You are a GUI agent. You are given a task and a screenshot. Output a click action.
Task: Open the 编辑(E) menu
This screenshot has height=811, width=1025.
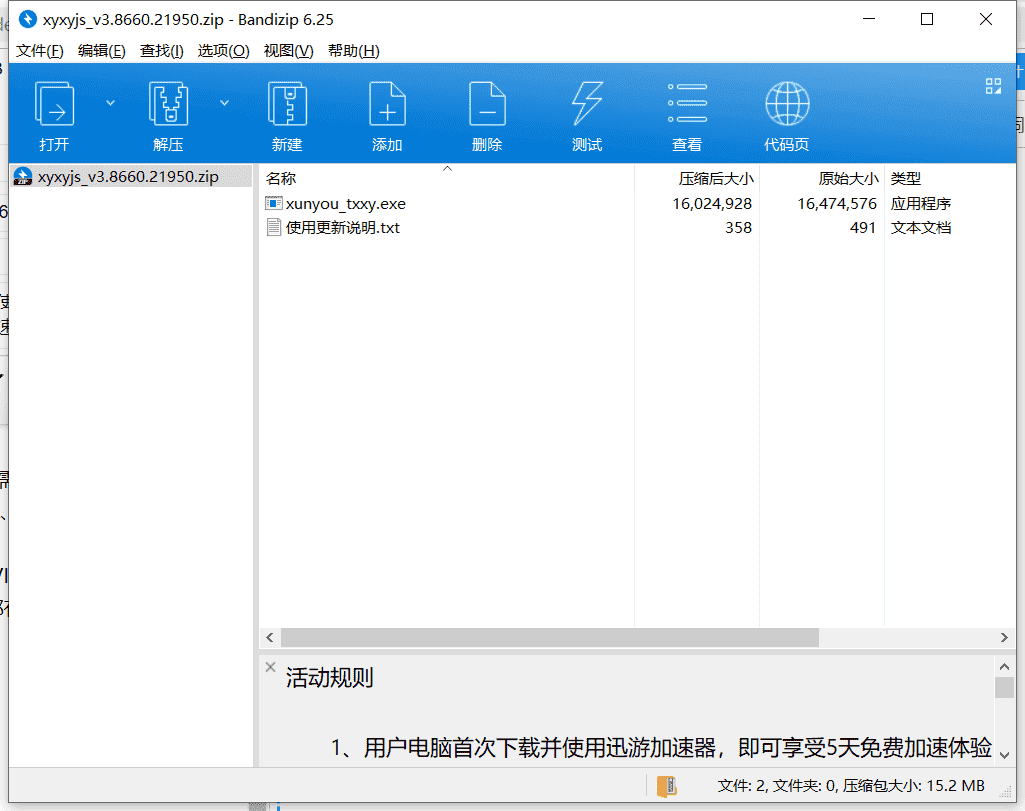[101, 51]
